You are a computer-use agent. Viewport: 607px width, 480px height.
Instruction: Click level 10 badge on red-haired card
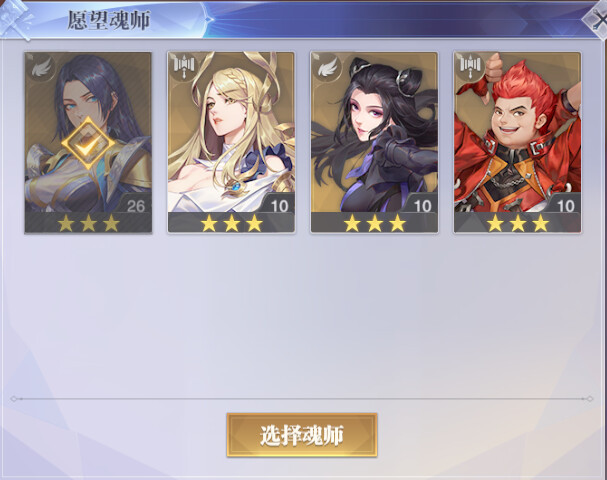point(565,206)
